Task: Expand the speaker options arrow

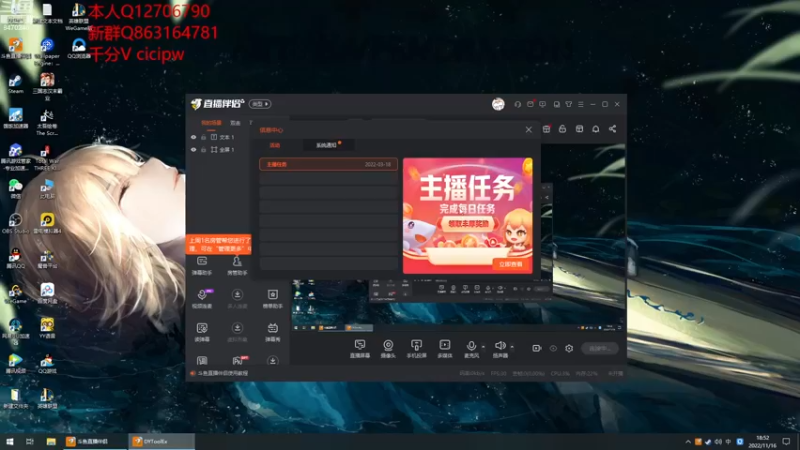Action: click(x=512, y=347)
